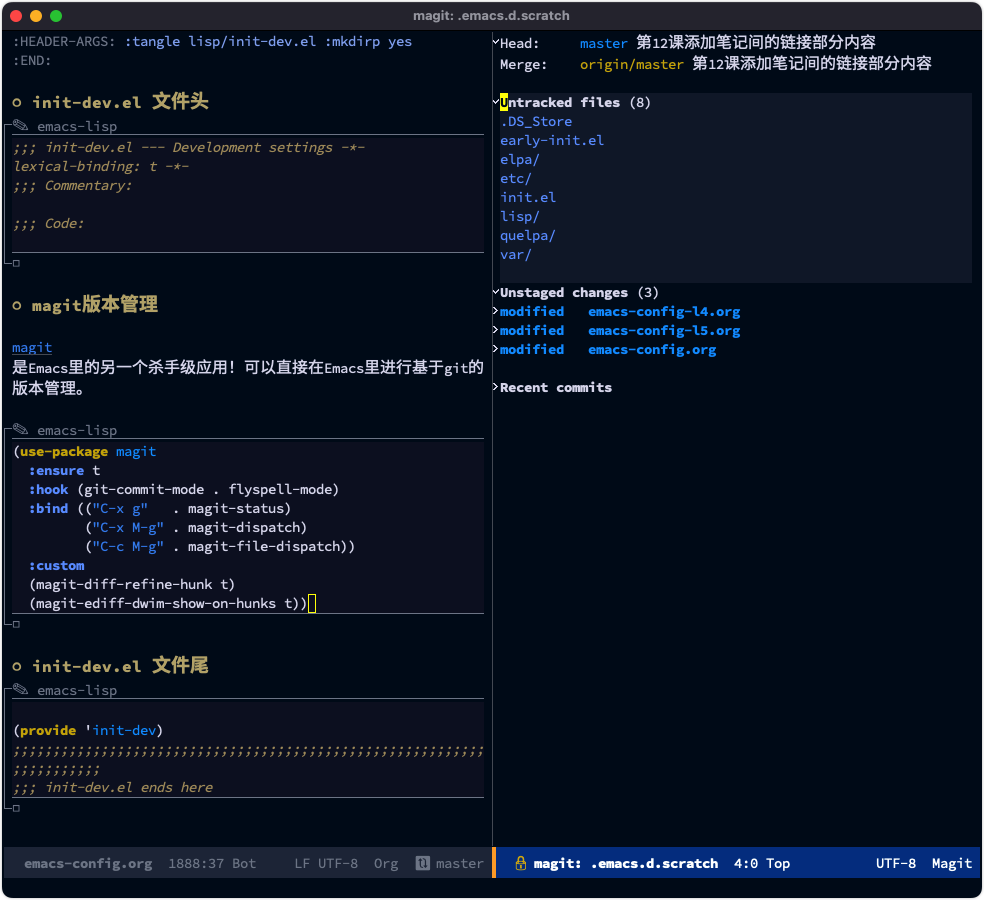
Task: Click :custom keyword in code block
Action: [x=56, y=565]
